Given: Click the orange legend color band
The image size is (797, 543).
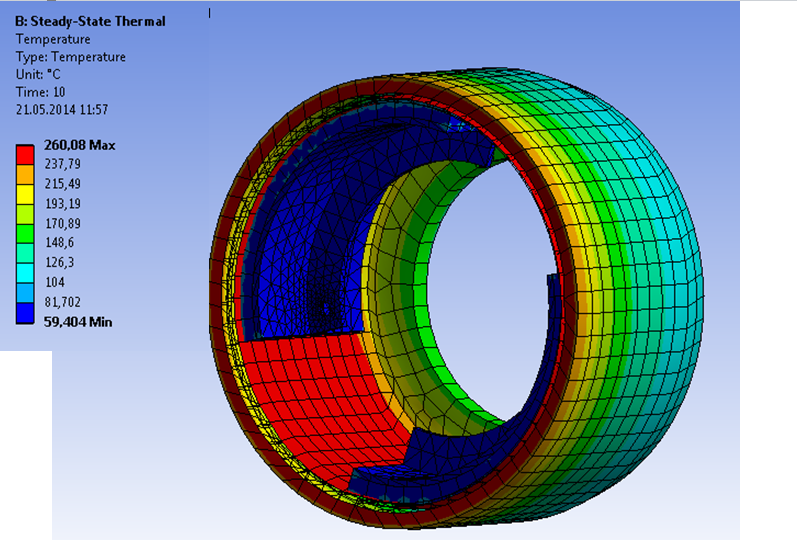Looking at the screenshot, I should pyautogui.click(x=25, y=174).
